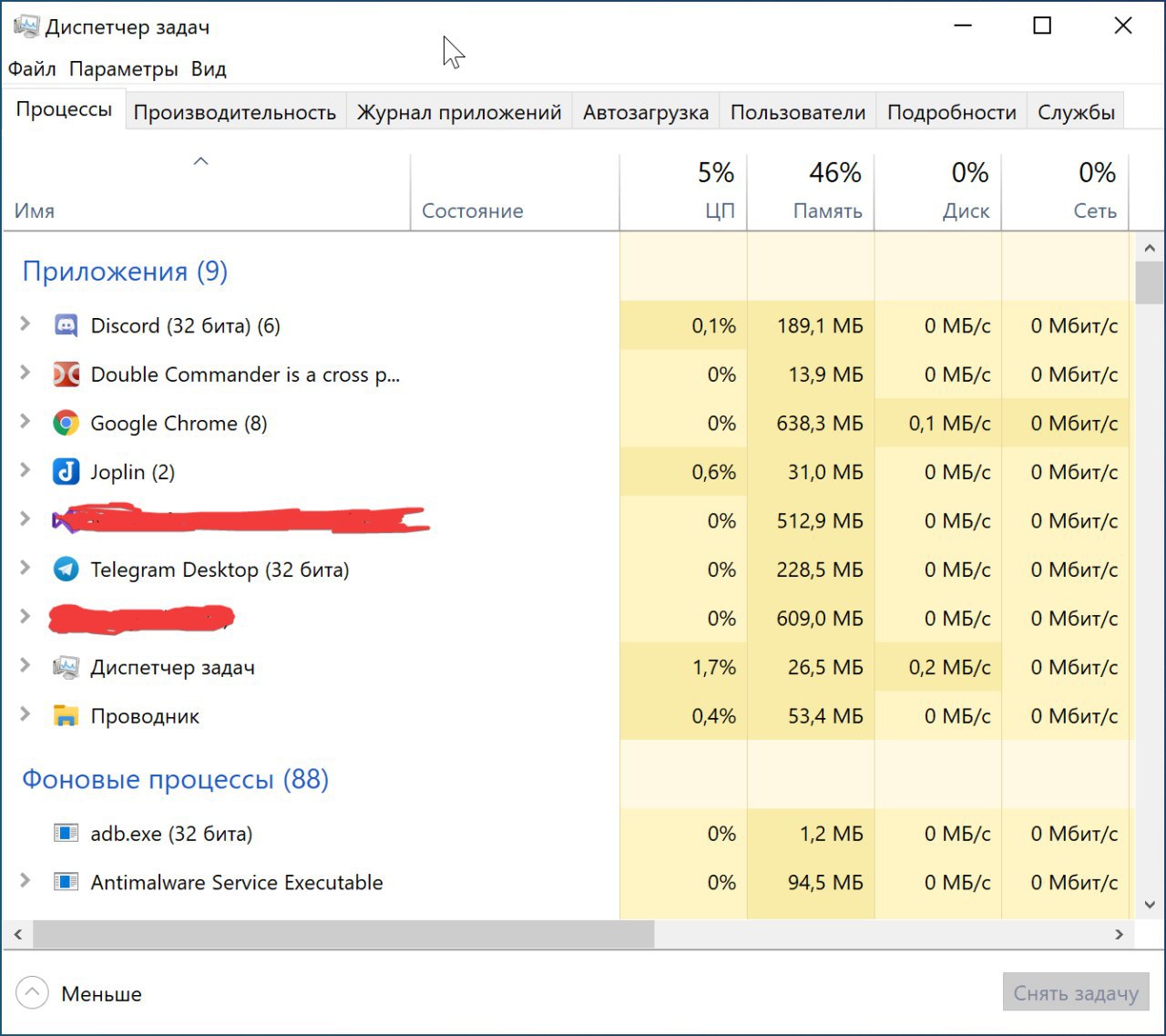Select the Фоновые процессы (88) group header
Screen dimensions: 1166x1036
[x=175, y=780]
